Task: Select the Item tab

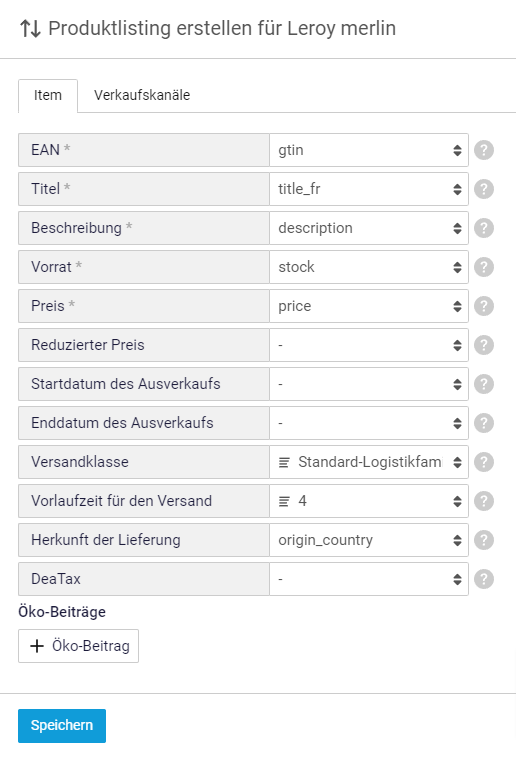Action: pyautogui.click(x=48, y=96)
